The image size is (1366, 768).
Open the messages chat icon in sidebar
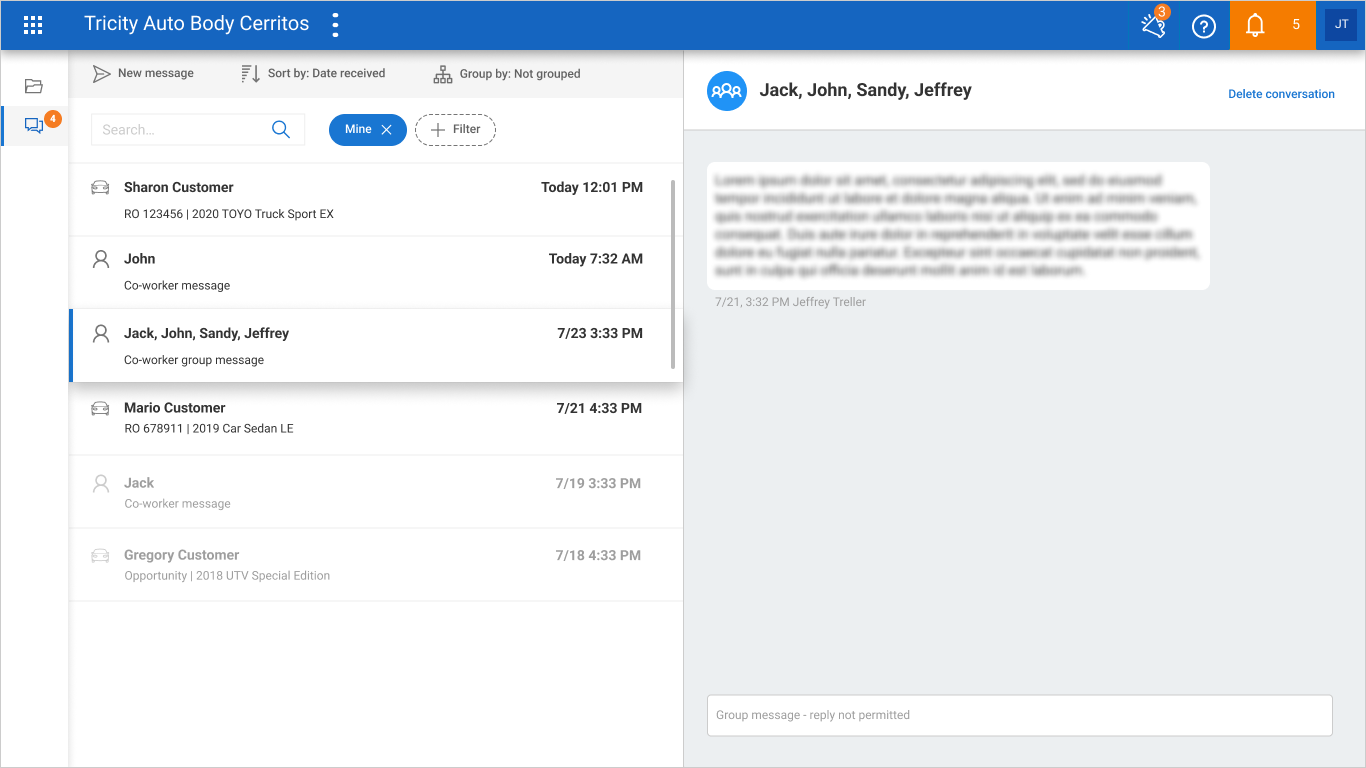34,126
